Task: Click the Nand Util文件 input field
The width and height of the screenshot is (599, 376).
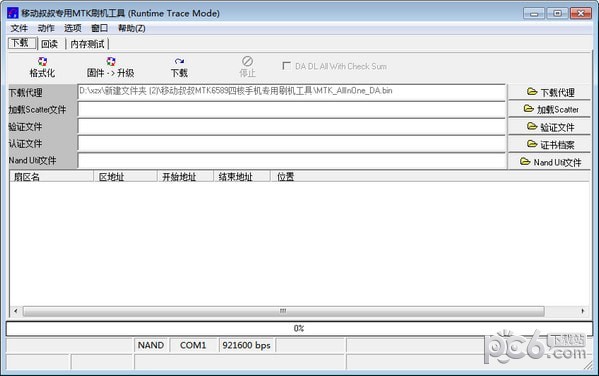Action: (291, 161)
